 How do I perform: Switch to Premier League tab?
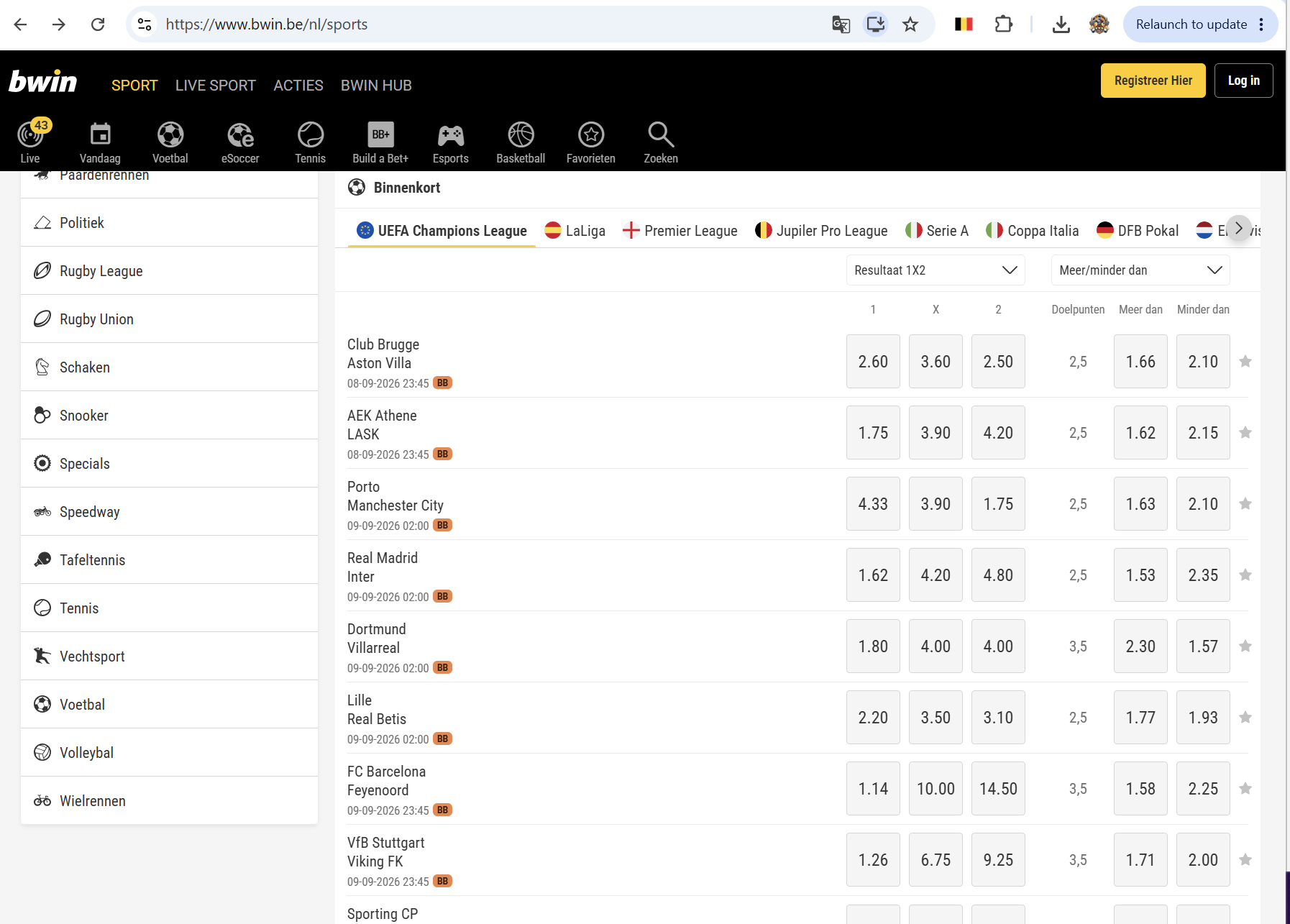[680, 231]
